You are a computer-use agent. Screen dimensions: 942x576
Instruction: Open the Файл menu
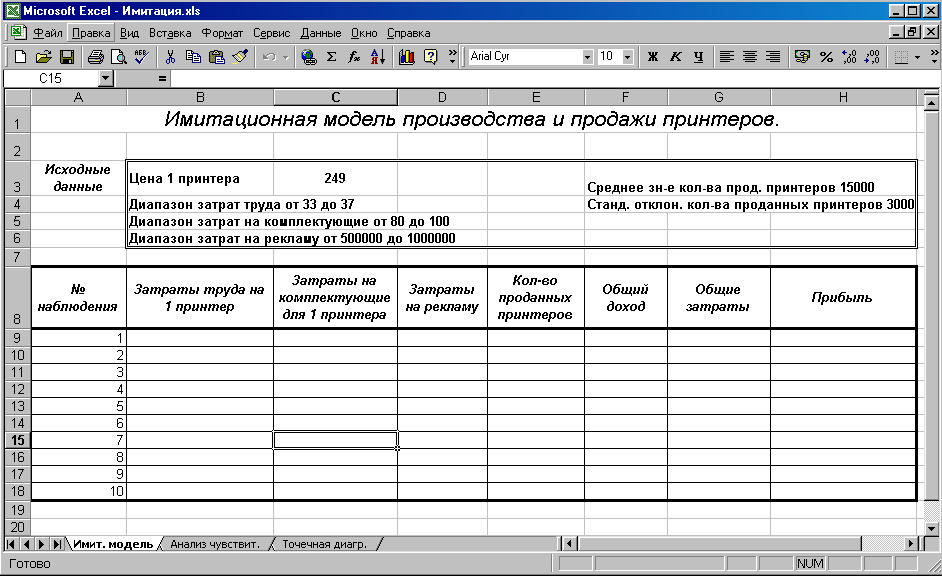[47, 33]
